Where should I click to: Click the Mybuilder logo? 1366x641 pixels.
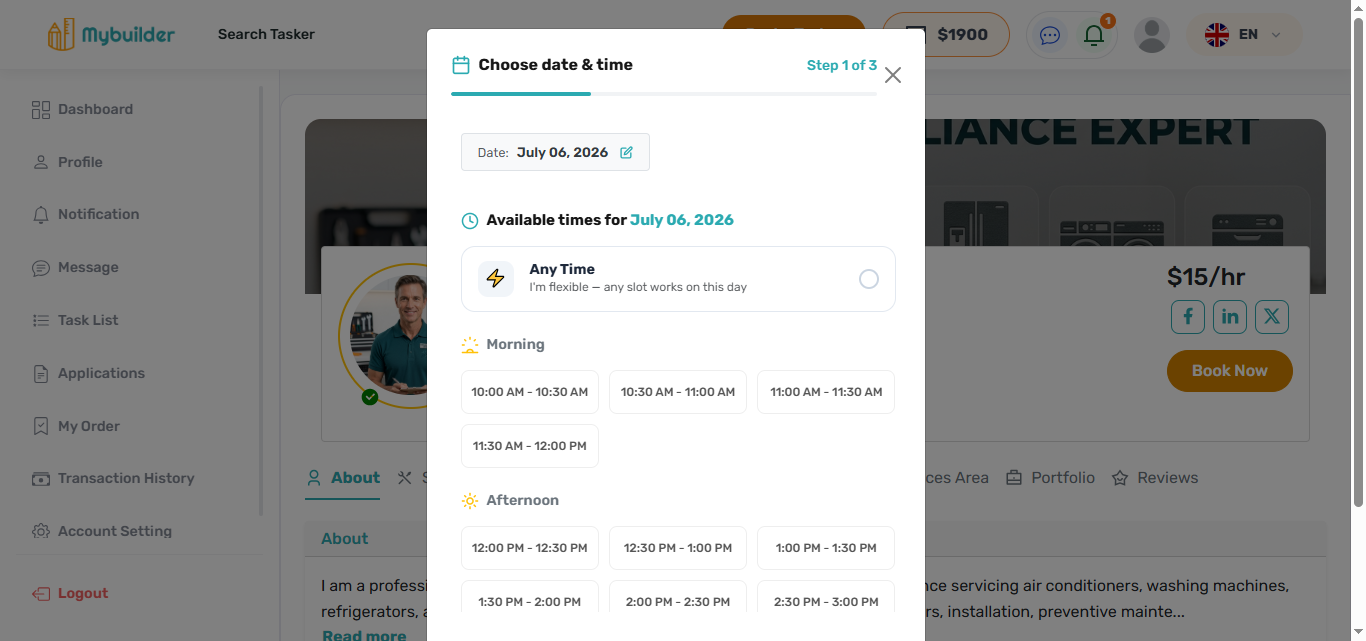click(x=111, y=35)
